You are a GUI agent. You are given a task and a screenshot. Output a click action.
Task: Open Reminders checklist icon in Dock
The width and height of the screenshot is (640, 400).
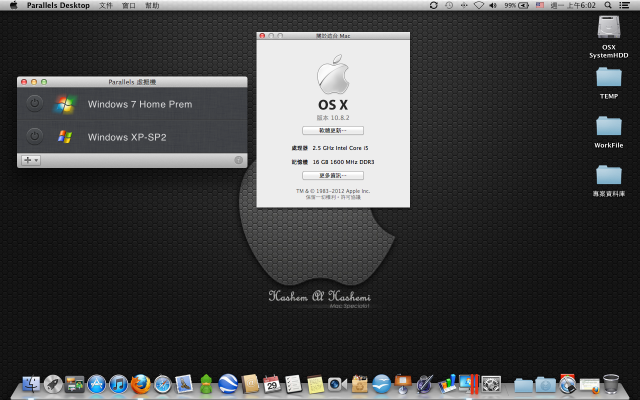[x=293, y=384]
